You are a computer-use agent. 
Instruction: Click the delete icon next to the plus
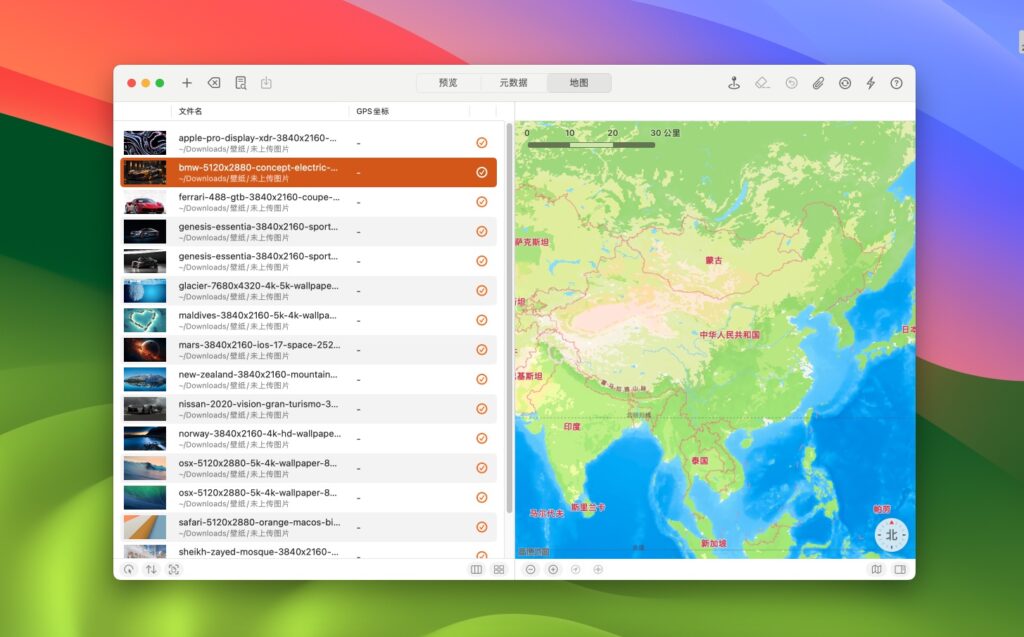pyautogui.click(x=213, y=83)
